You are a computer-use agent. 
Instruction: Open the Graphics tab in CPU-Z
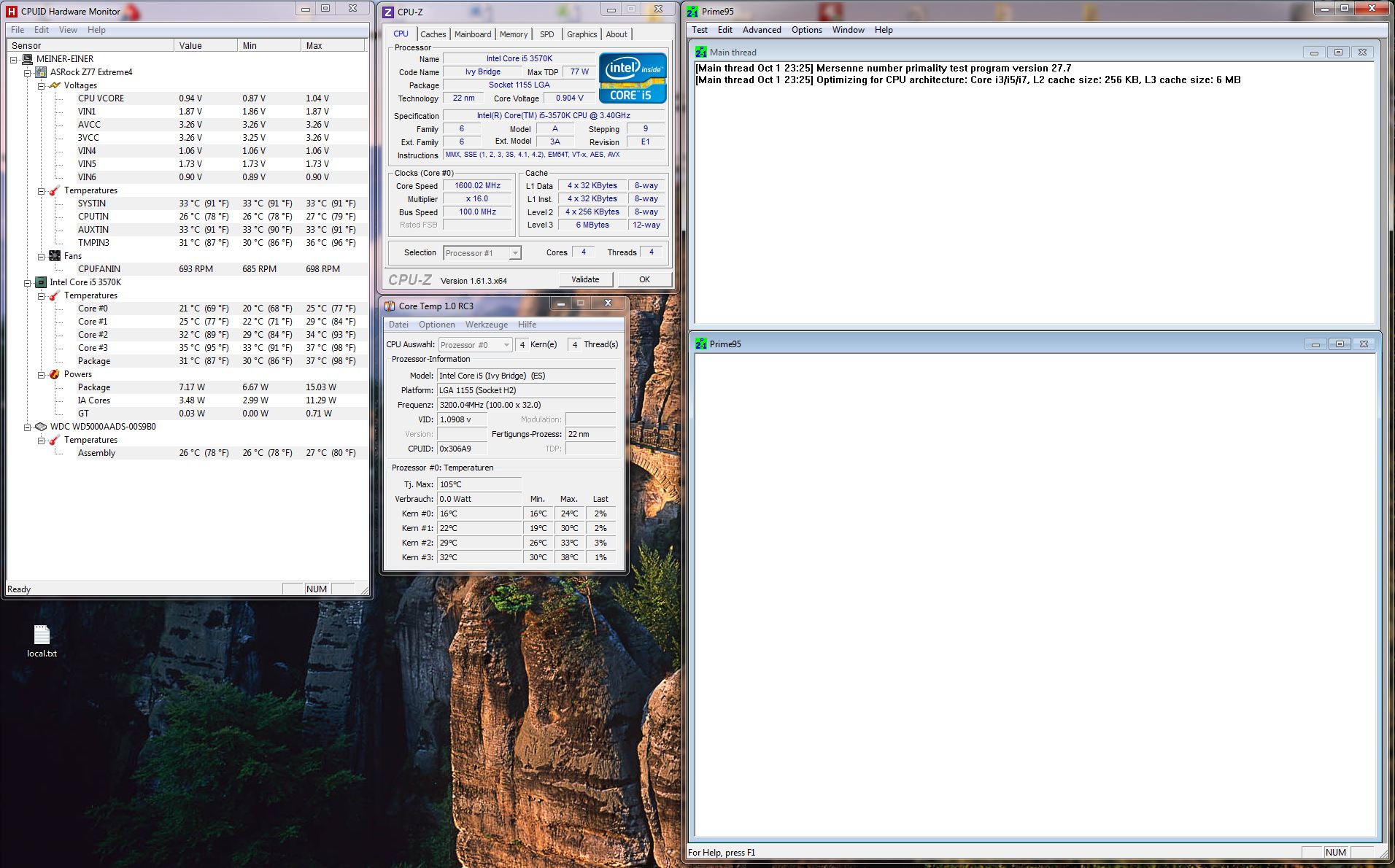click(581, 34)
